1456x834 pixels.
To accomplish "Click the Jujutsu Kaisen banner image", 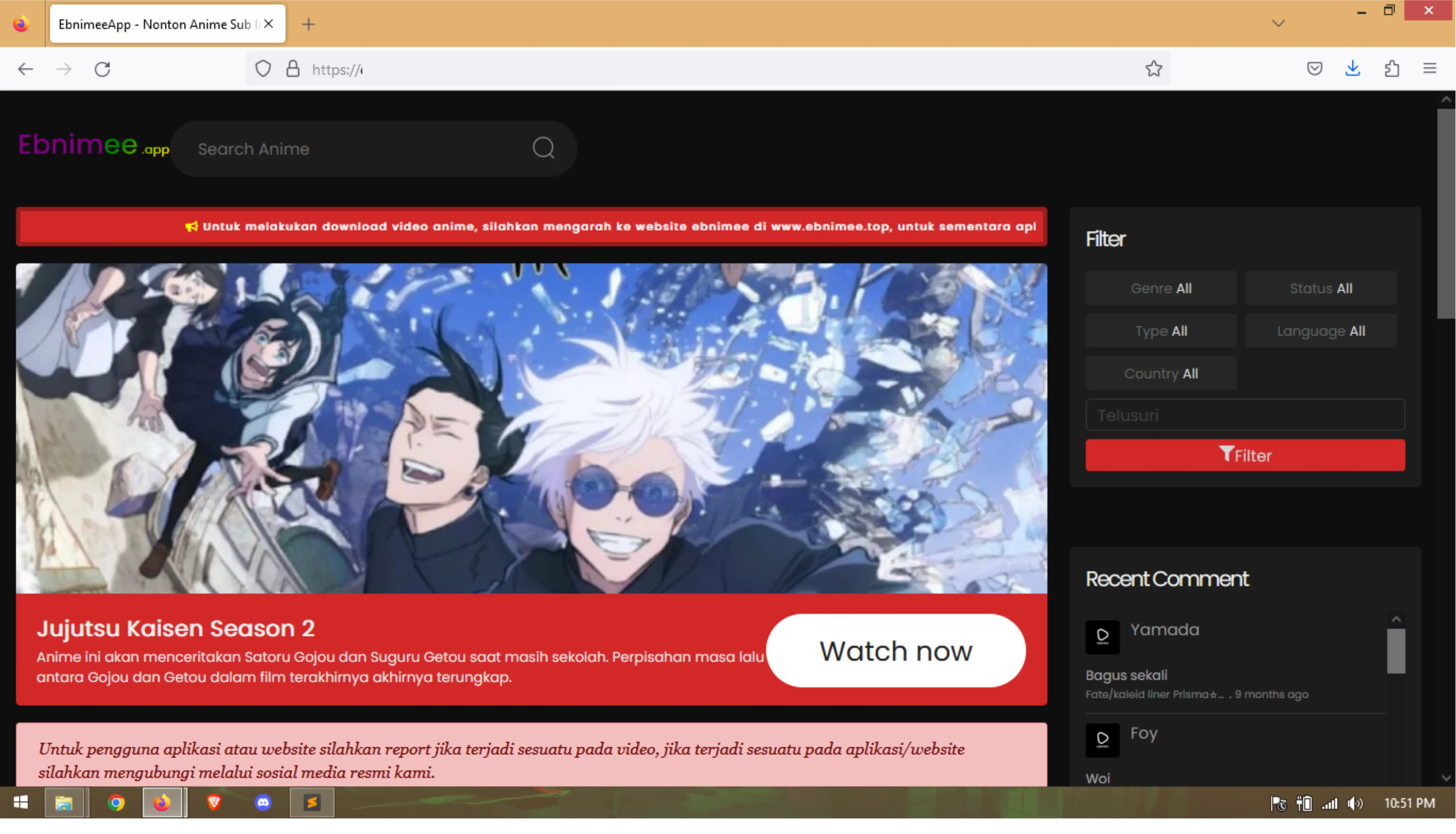I will (531, 428).
